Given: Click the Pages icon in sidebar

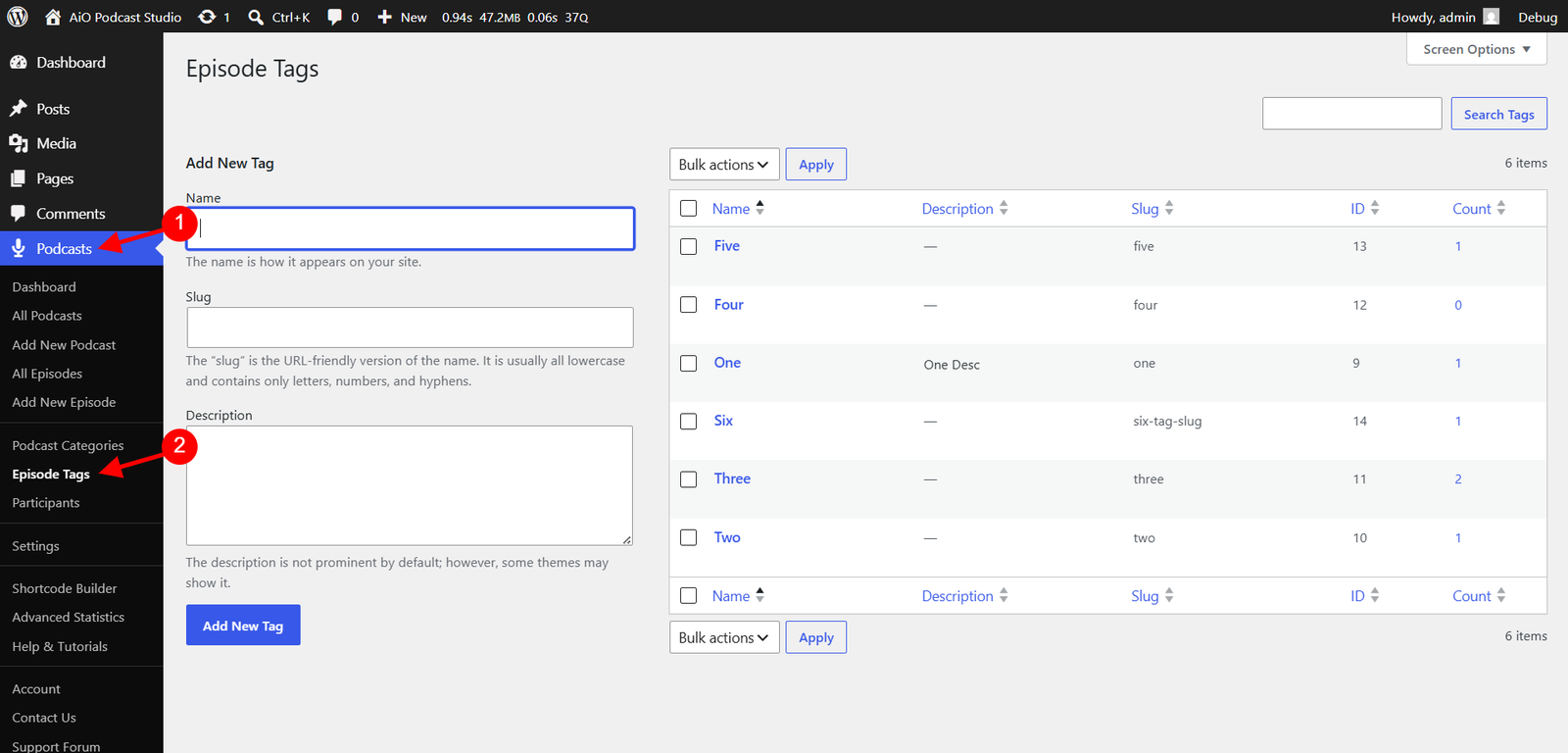Looking at the screenshot, I should pyautogui.click(x=19, y=178).
